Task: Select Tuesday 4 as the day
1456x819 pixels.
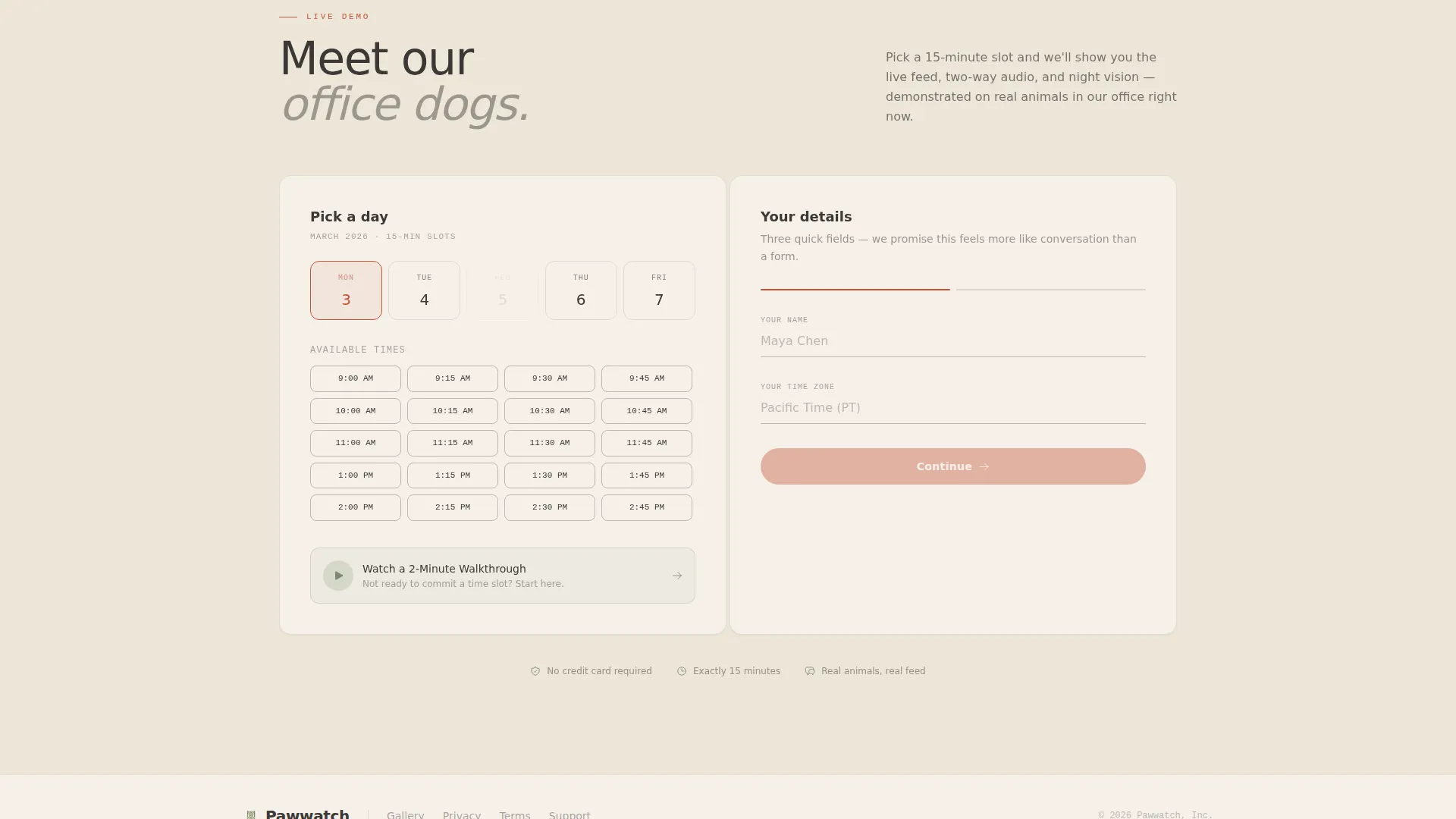Action: [x=424, y=290]
